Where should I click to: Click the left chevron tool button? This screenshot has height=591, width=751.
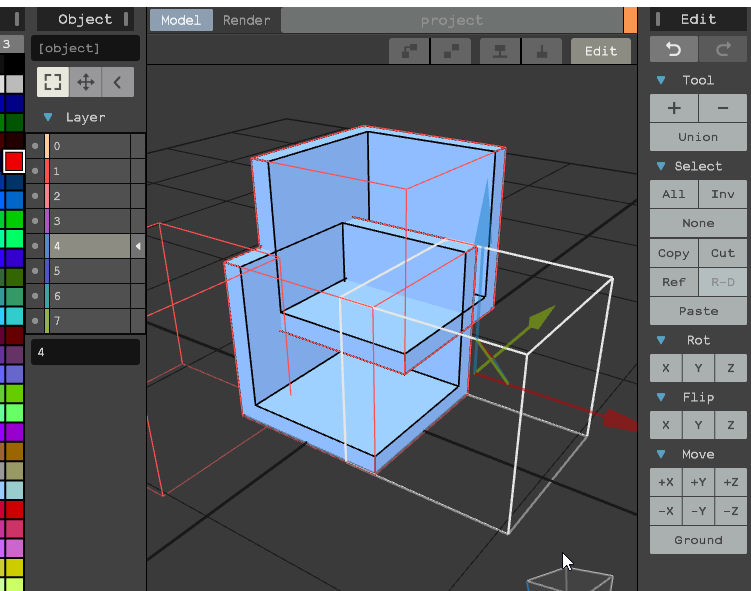tap(117, 82)
